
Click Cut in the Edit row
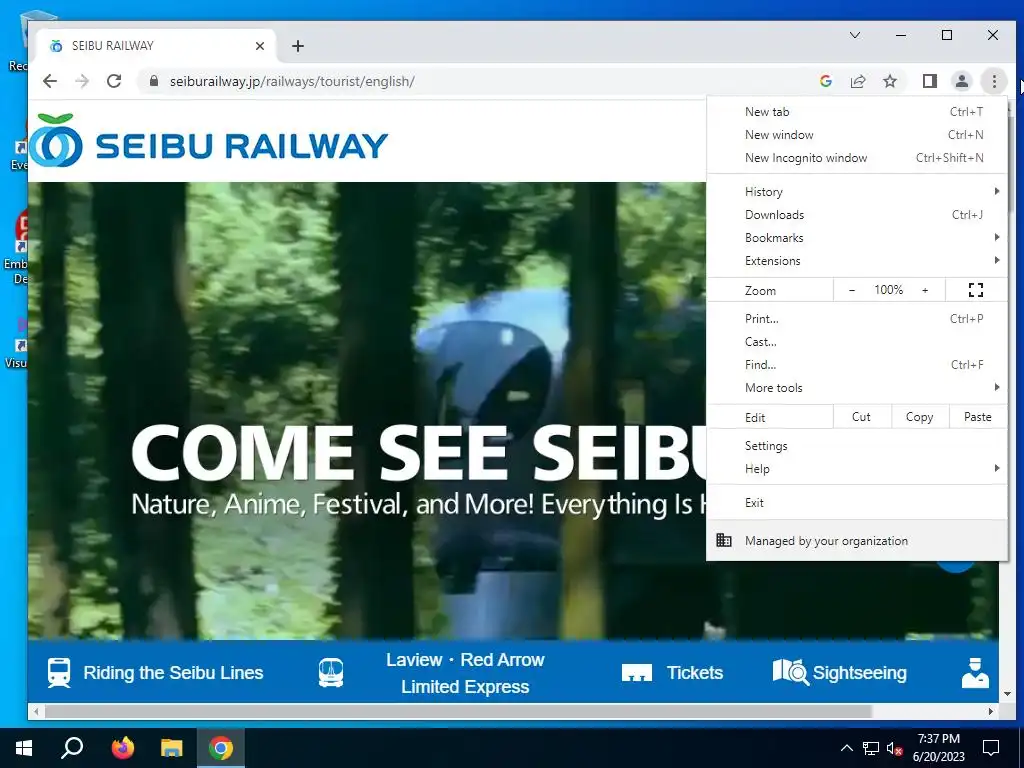pyautogui.click(x=861, y=417)
